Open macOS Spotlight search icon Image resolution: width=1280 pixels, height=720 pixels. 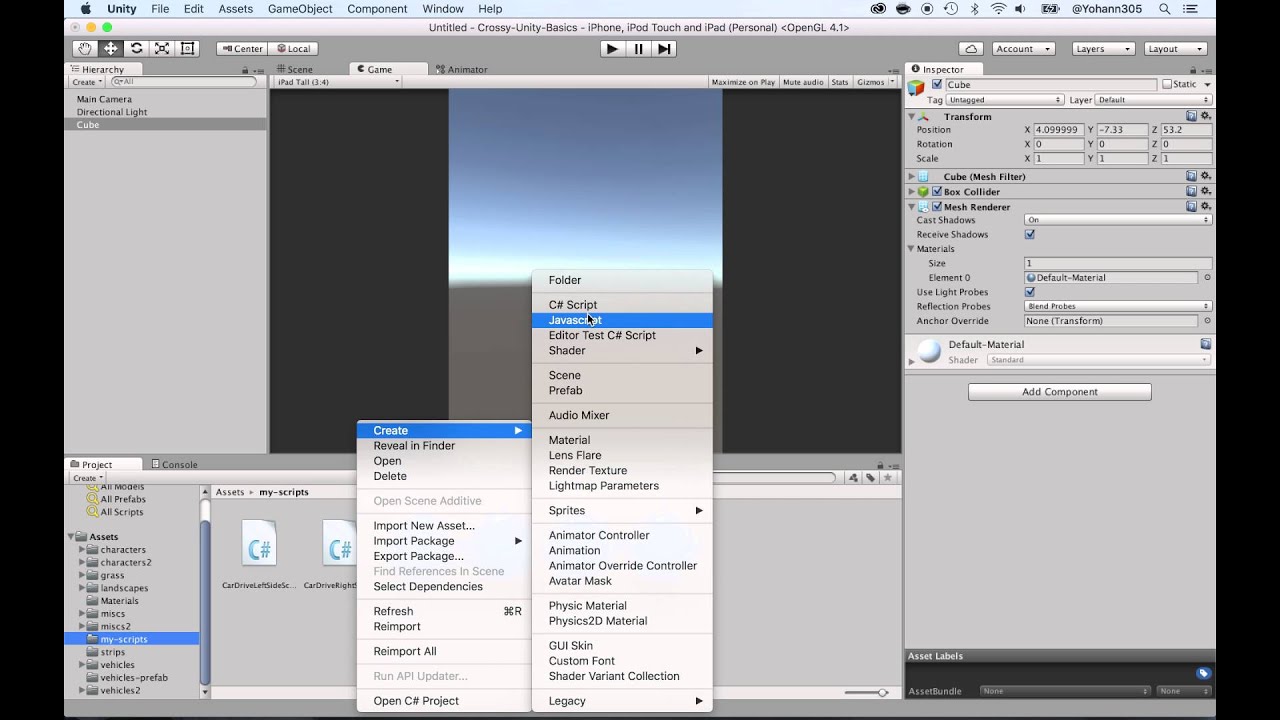[x=1165, y=9]
